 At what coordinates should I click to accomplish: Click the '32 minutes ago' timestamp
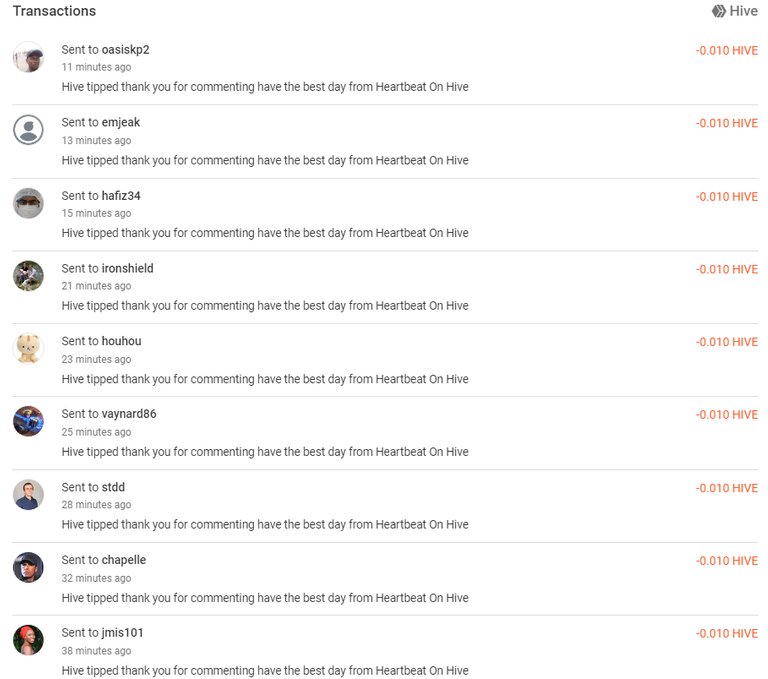(96, 579)
